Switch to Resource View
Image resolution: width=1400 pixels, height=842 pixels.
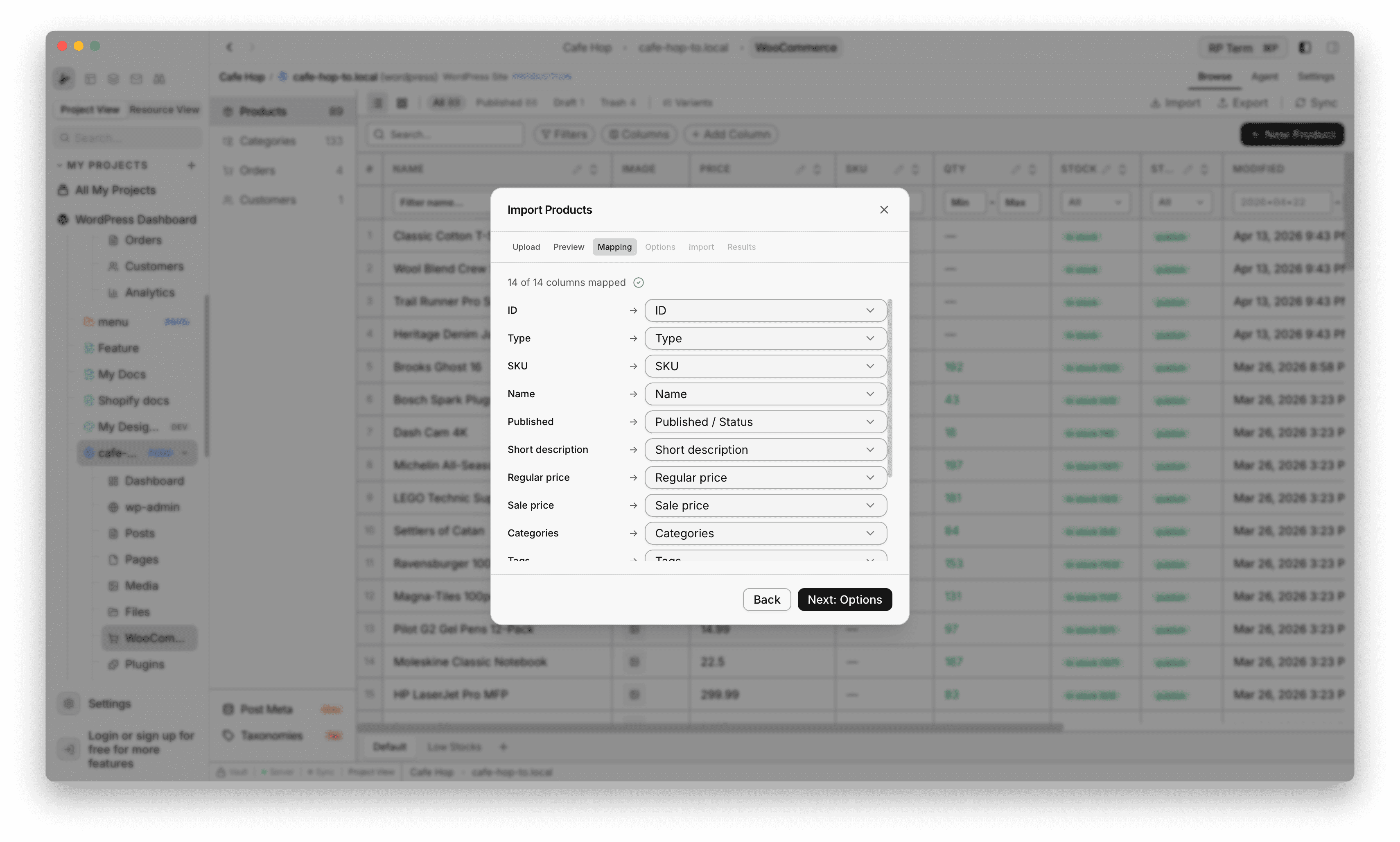pyautogui.click(x=165, y=109)
